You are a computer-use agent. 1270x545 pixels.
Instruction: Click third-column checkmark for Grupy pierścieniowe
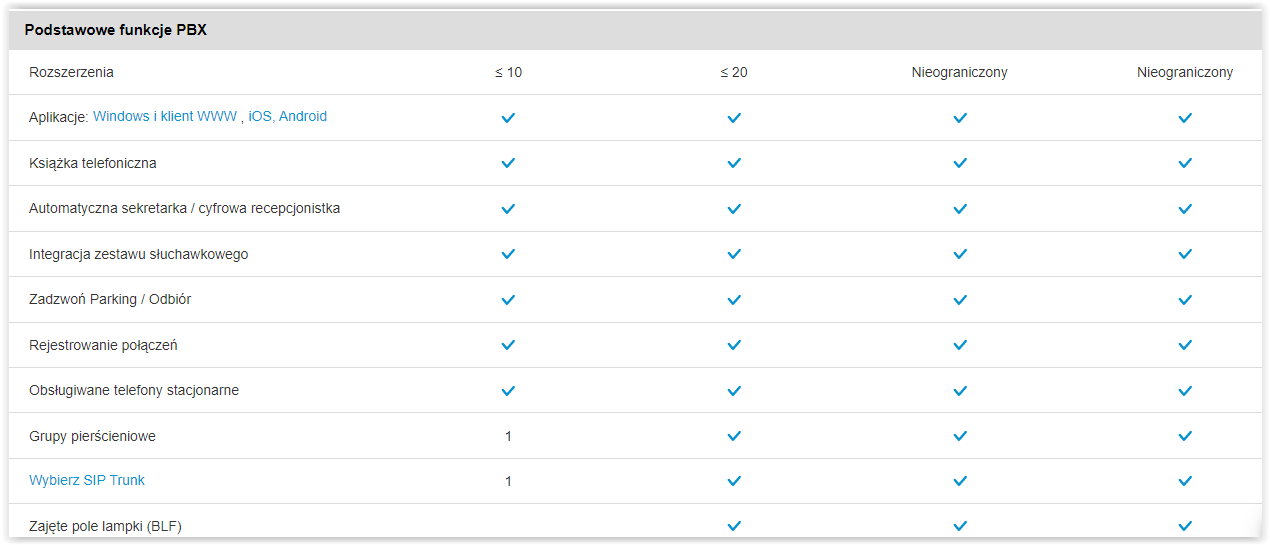(960, 436)
